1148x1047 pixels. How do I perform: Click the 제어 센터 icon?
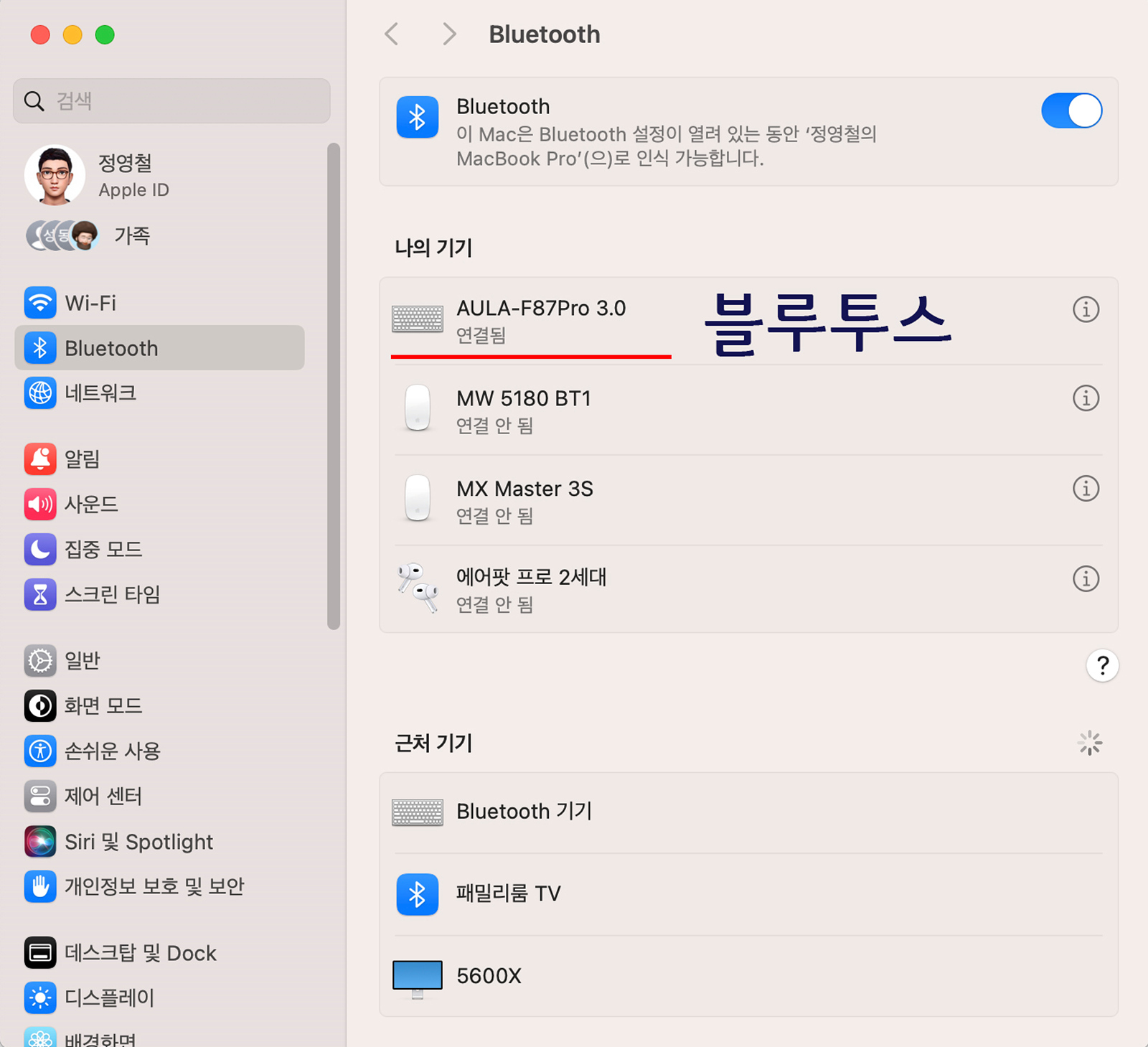point(40,796)
